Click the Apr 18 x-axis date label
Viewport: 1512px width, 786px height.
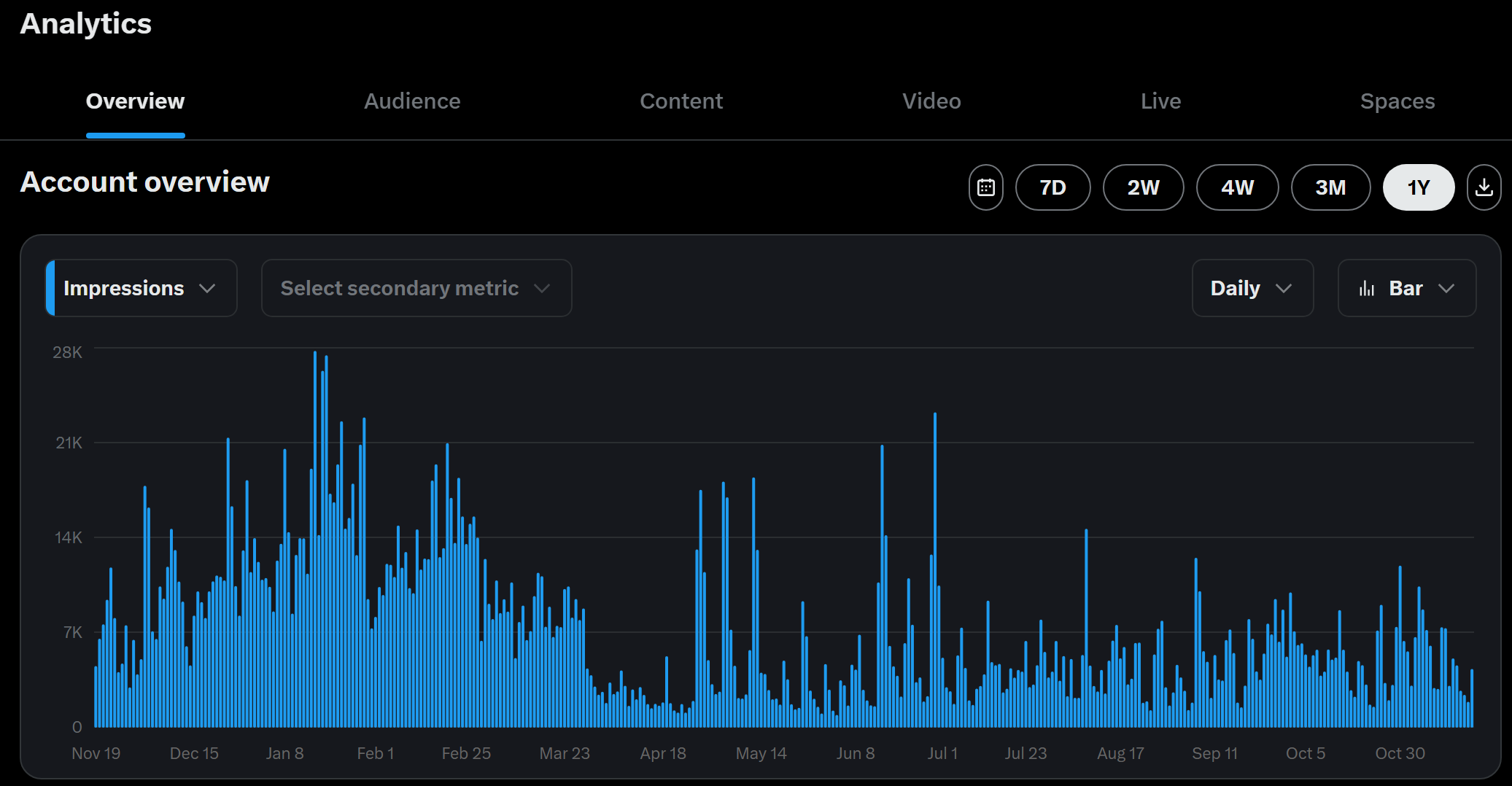(663, 753)
